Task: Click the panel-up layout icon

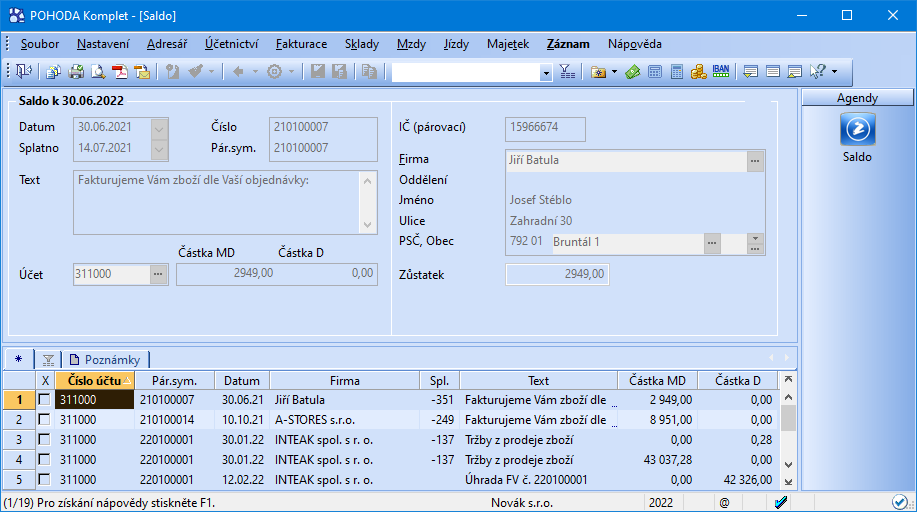Action: pyautogui.click(x=794, y=72)
